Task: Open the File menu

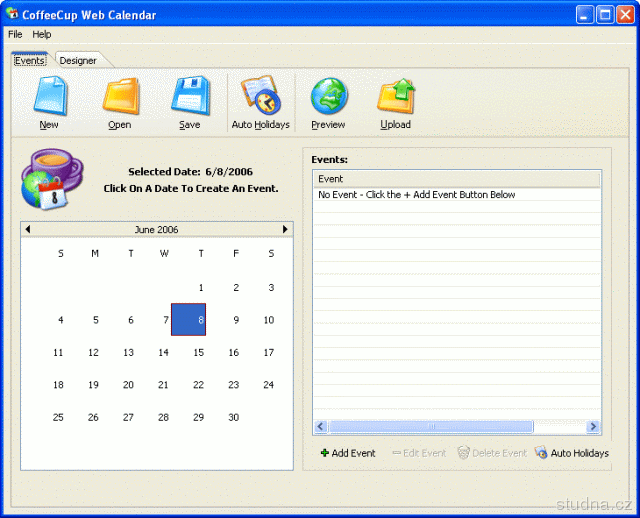Action: (15, 34)
